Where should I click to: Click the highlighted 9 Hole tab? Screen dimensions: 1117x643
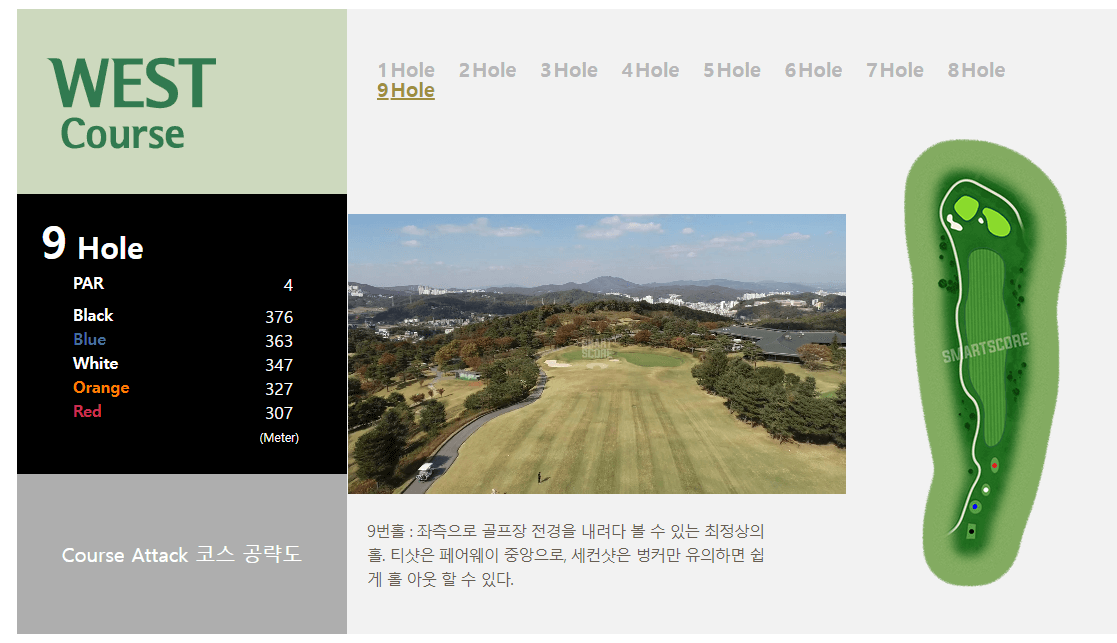[x=406, y=90]
